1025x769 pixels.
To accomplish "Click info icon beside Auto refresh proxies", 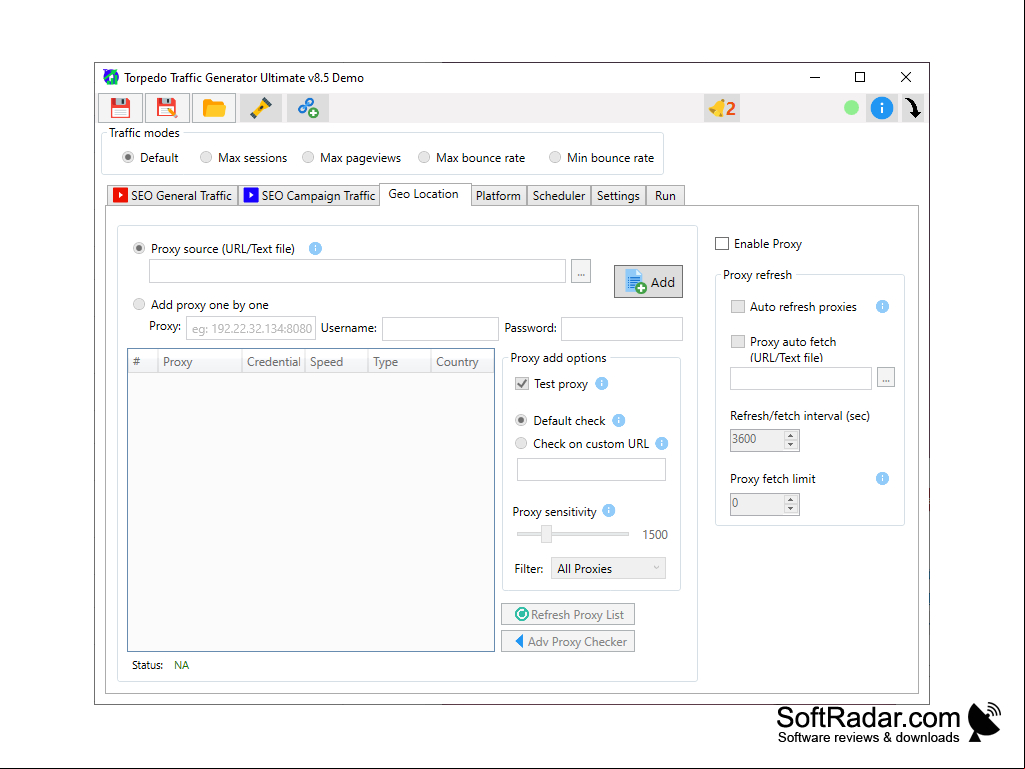I will coord(882,307).
